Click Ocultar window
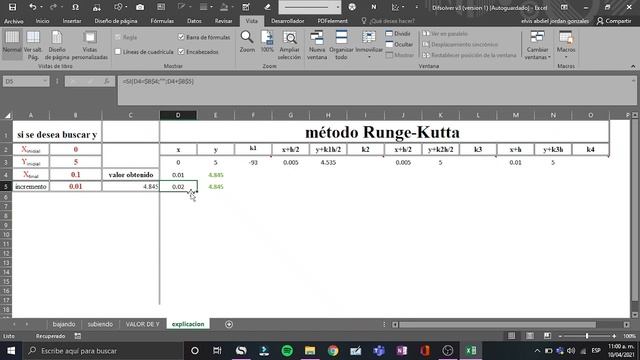Image resolution: width=640 pixels, height=360 pixels. pyautogui.click(x=399, y=44)
